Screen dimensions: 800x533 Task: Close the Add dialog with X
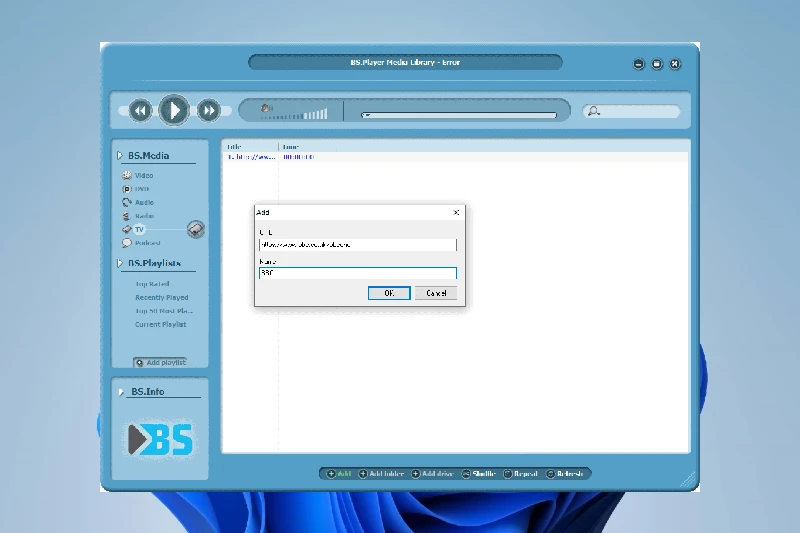click(457, 212)
